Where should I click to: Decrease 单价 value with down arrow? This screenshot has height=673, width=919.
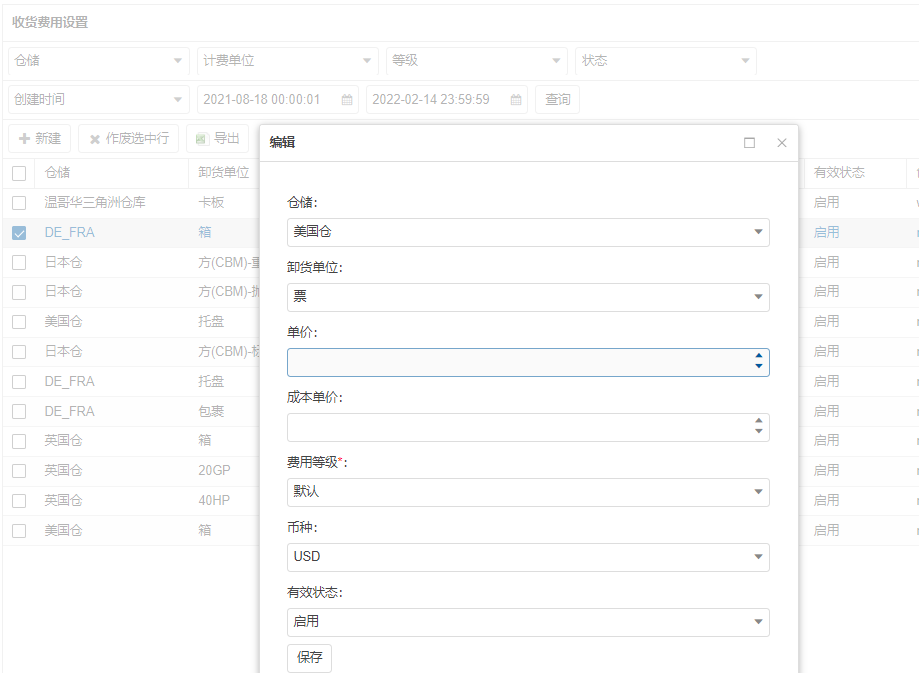pos(759,367)
